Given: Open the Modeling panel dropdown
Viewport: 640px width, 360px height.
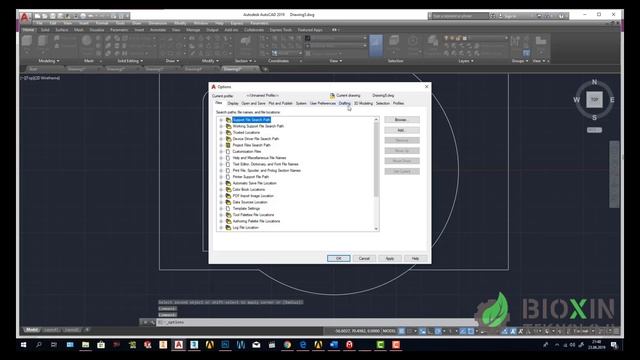Looking at the screenshot, I should click(x=49, y=61).
